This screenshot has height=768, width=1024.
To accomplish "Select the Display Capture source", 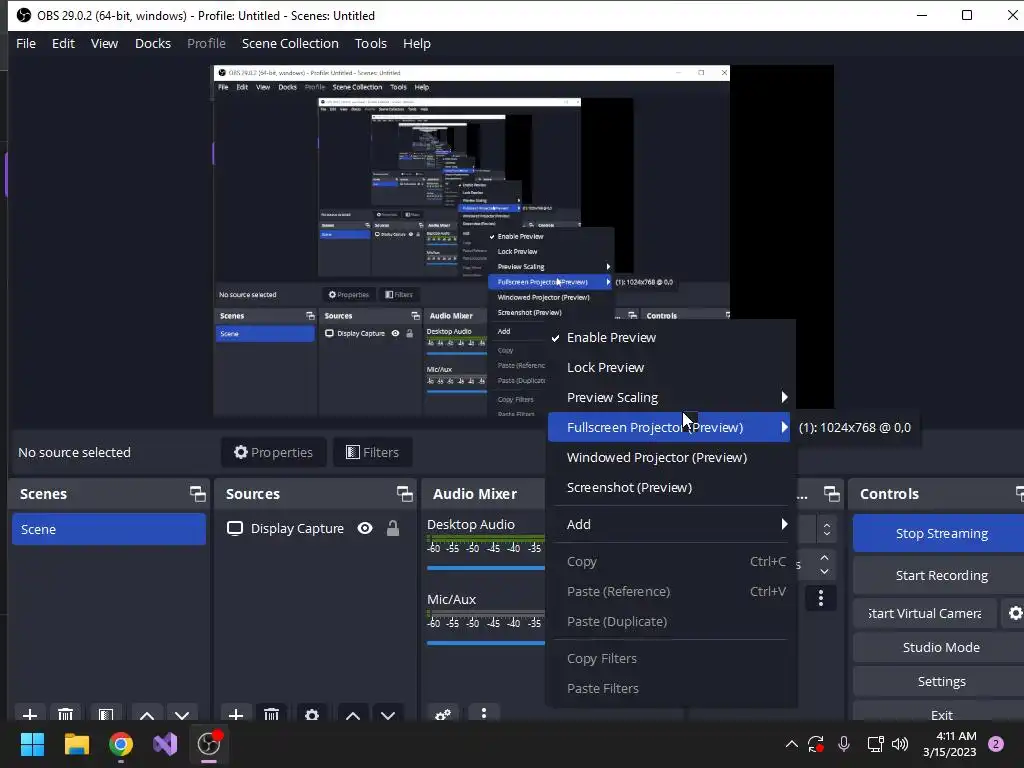I will pyautogui.click(x=297, y=528).
